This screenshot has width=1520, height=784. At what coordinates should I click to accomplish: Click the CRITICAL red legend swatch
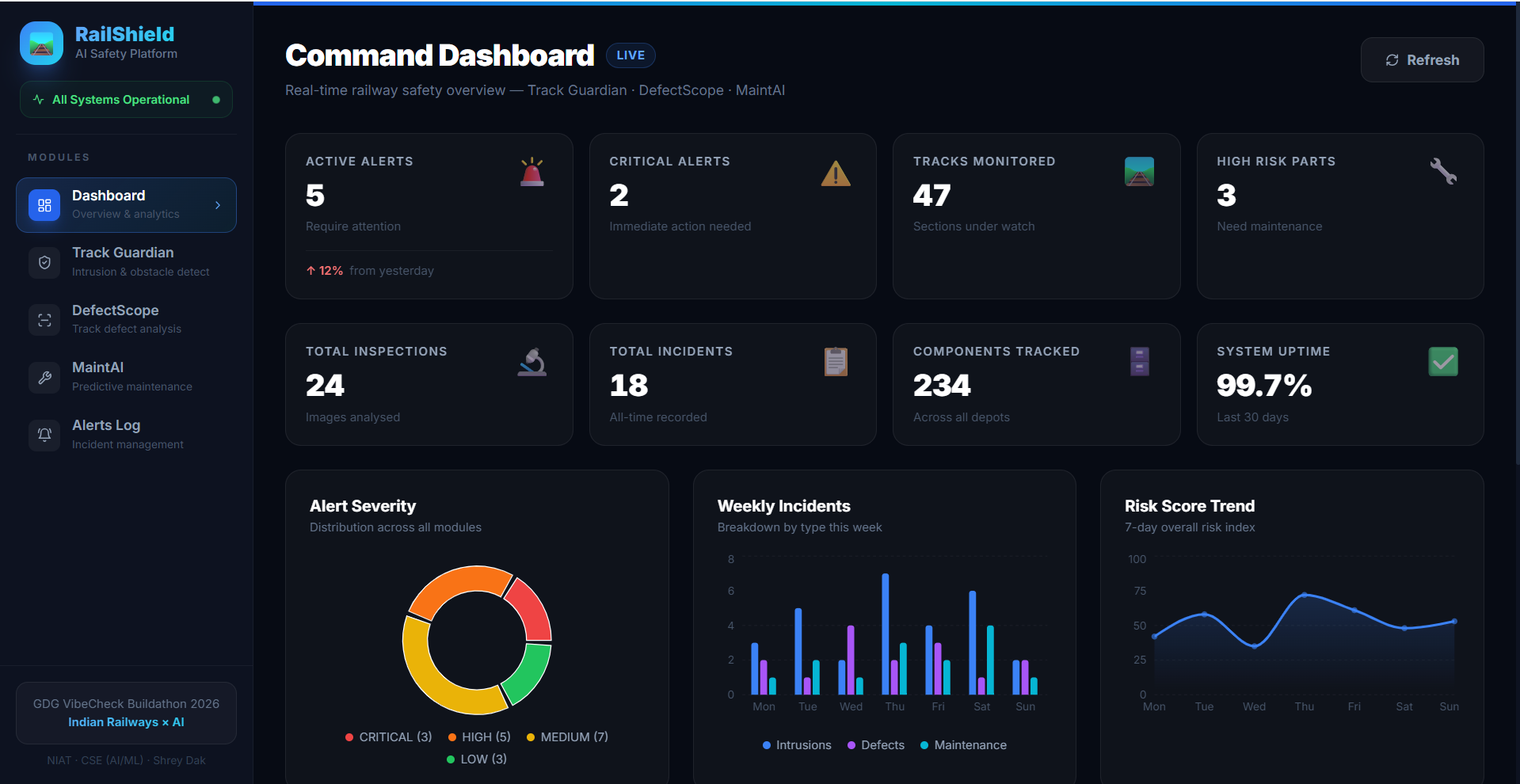[x=349, y=737]
